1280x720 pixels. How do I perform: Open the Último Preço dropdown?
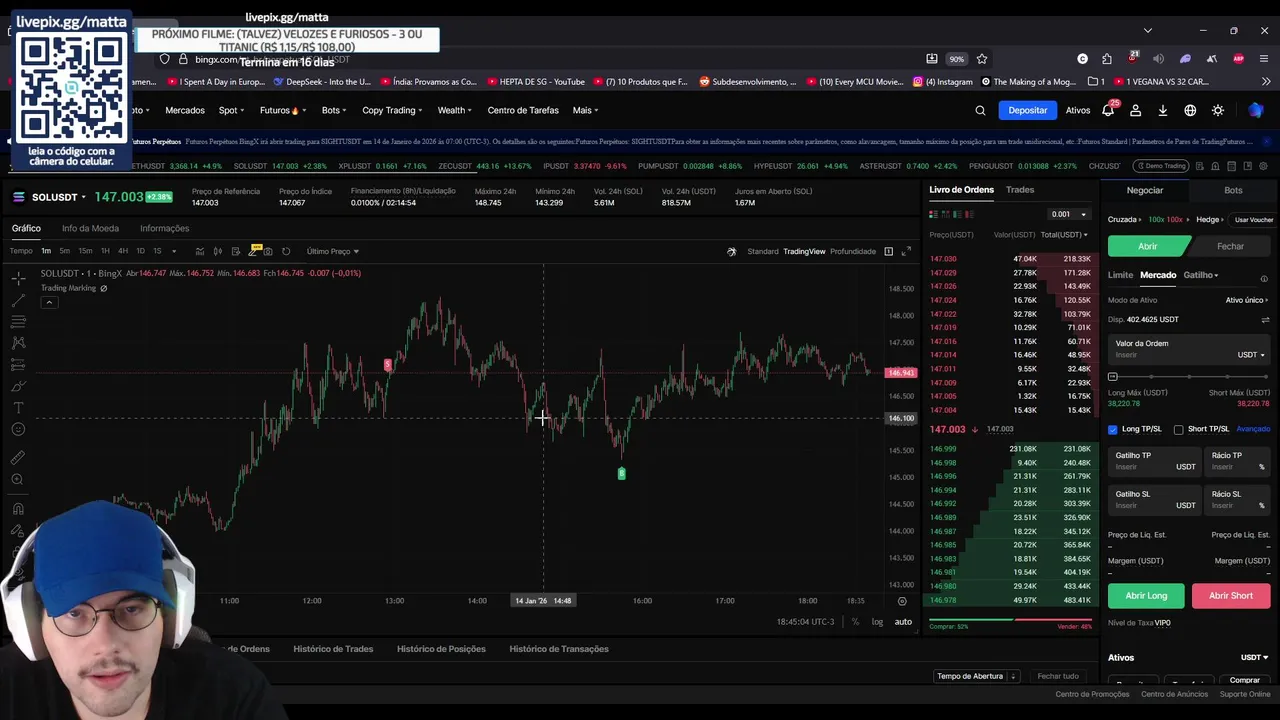[x=333, y=251]
